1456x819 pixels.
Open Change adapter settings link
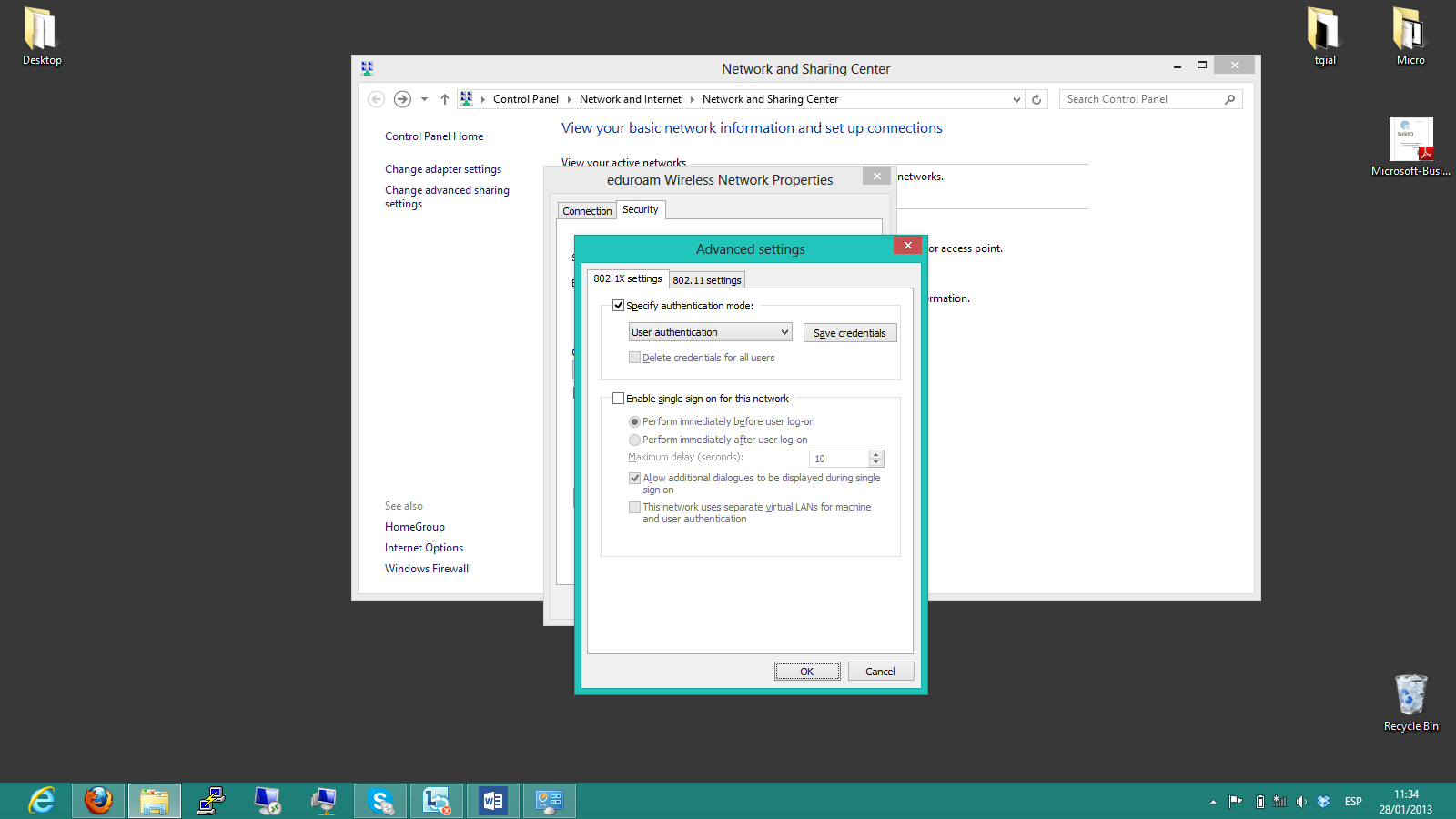click(x=443, y=169)
